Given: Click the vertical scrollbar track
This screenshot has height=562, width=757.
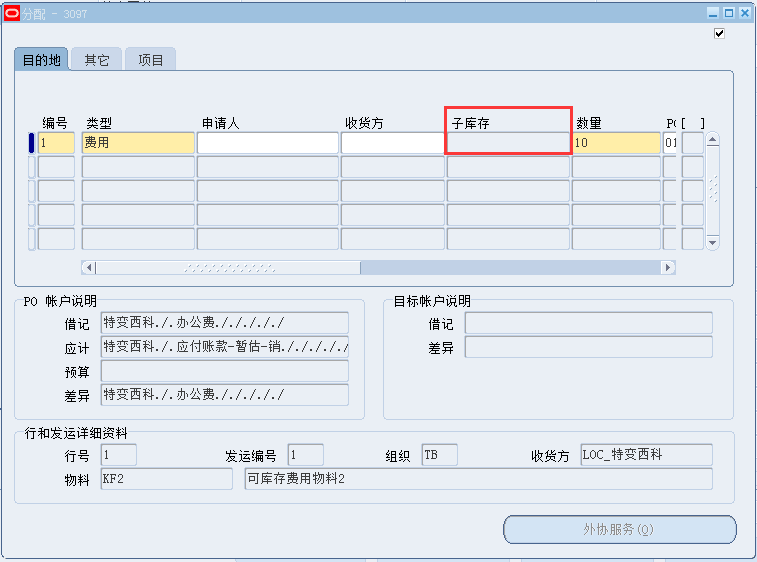Looking at the screenshot, I should 713,191.
